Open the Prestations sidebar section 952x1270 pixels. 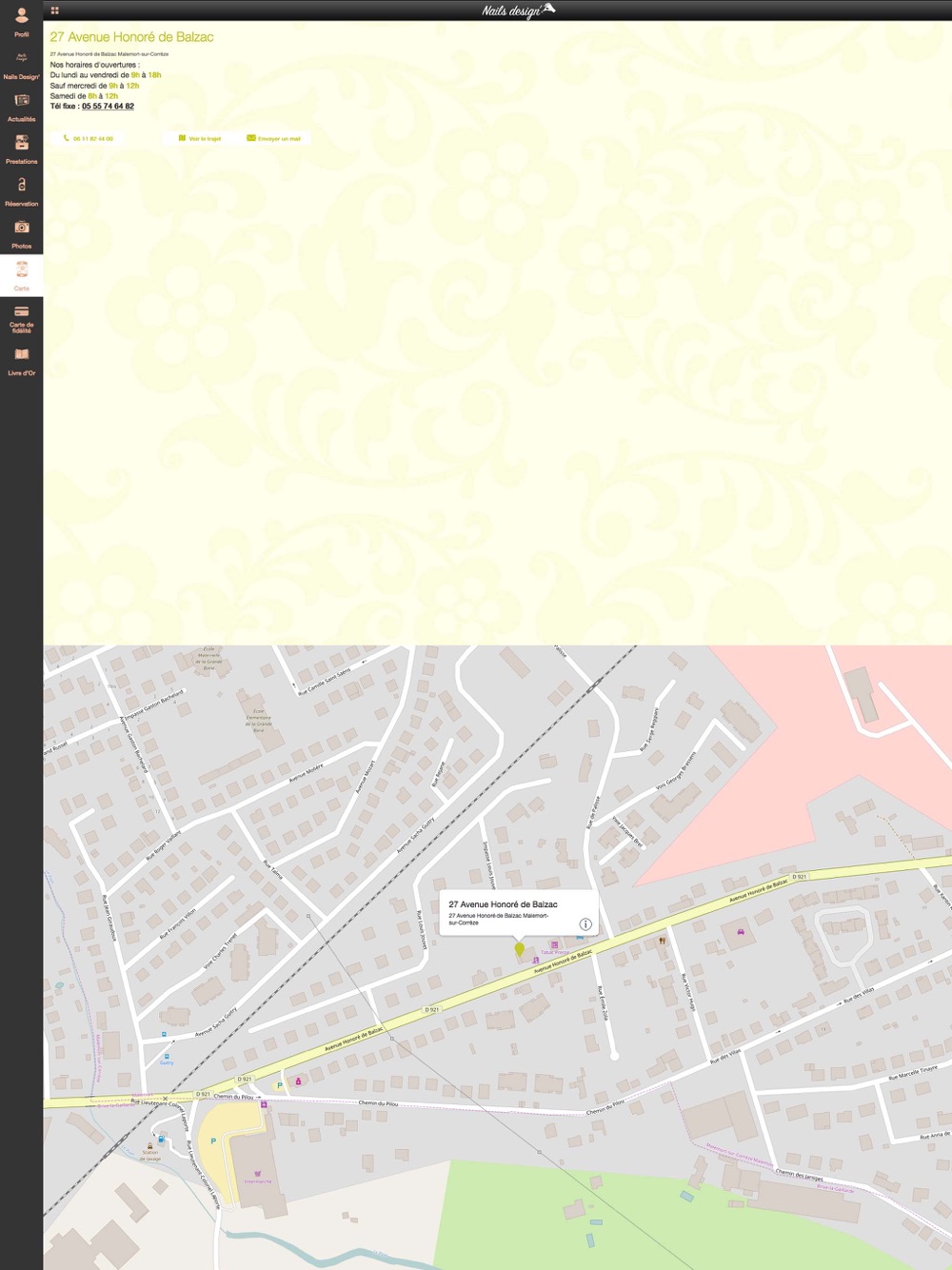coord(21,149)
